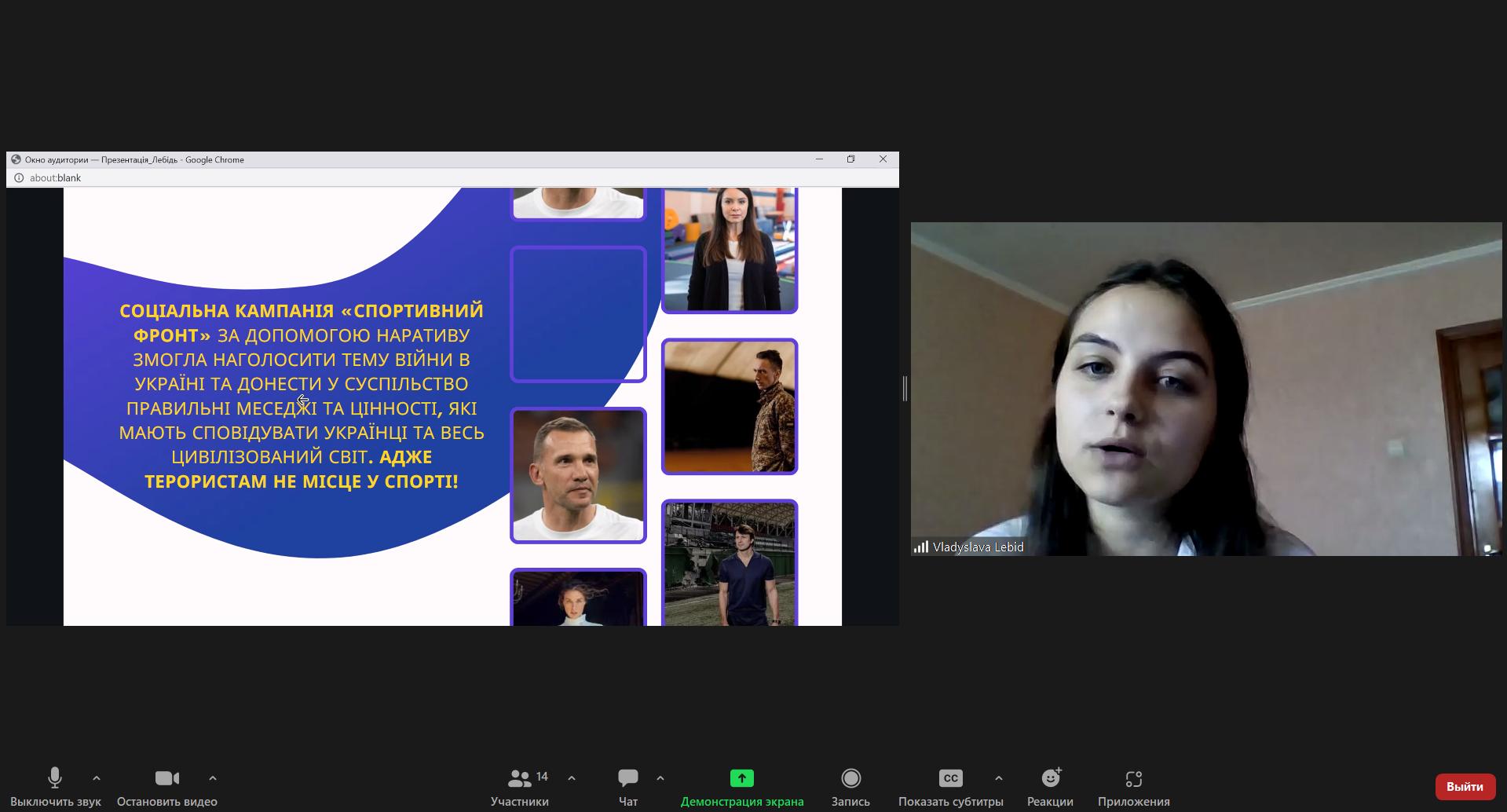
Task: Click the Vladyslava Lebid video tile
Action: pos(1206,389)
